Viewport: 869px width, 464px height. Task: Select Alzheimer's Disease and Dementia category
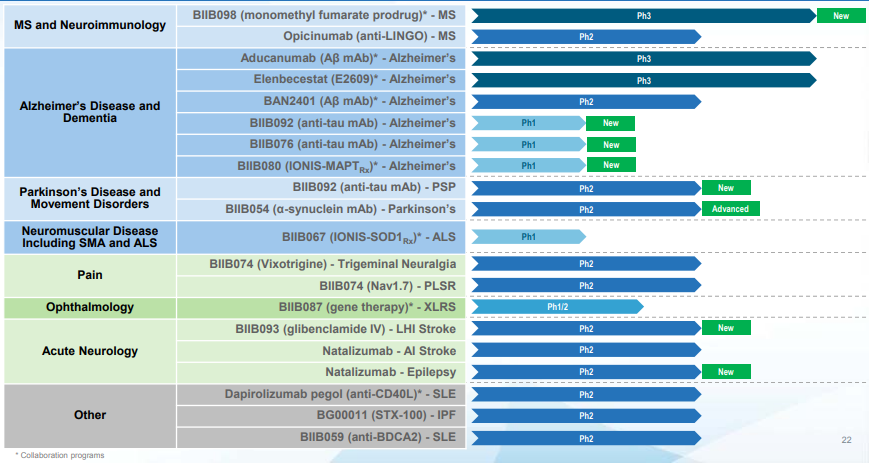(90, 112)
